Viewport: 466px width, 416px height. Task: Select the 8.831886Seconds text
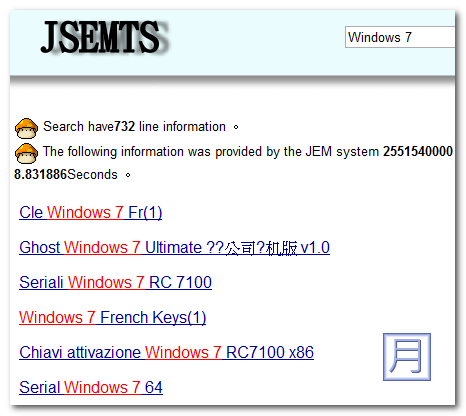(x=66, y=175)
